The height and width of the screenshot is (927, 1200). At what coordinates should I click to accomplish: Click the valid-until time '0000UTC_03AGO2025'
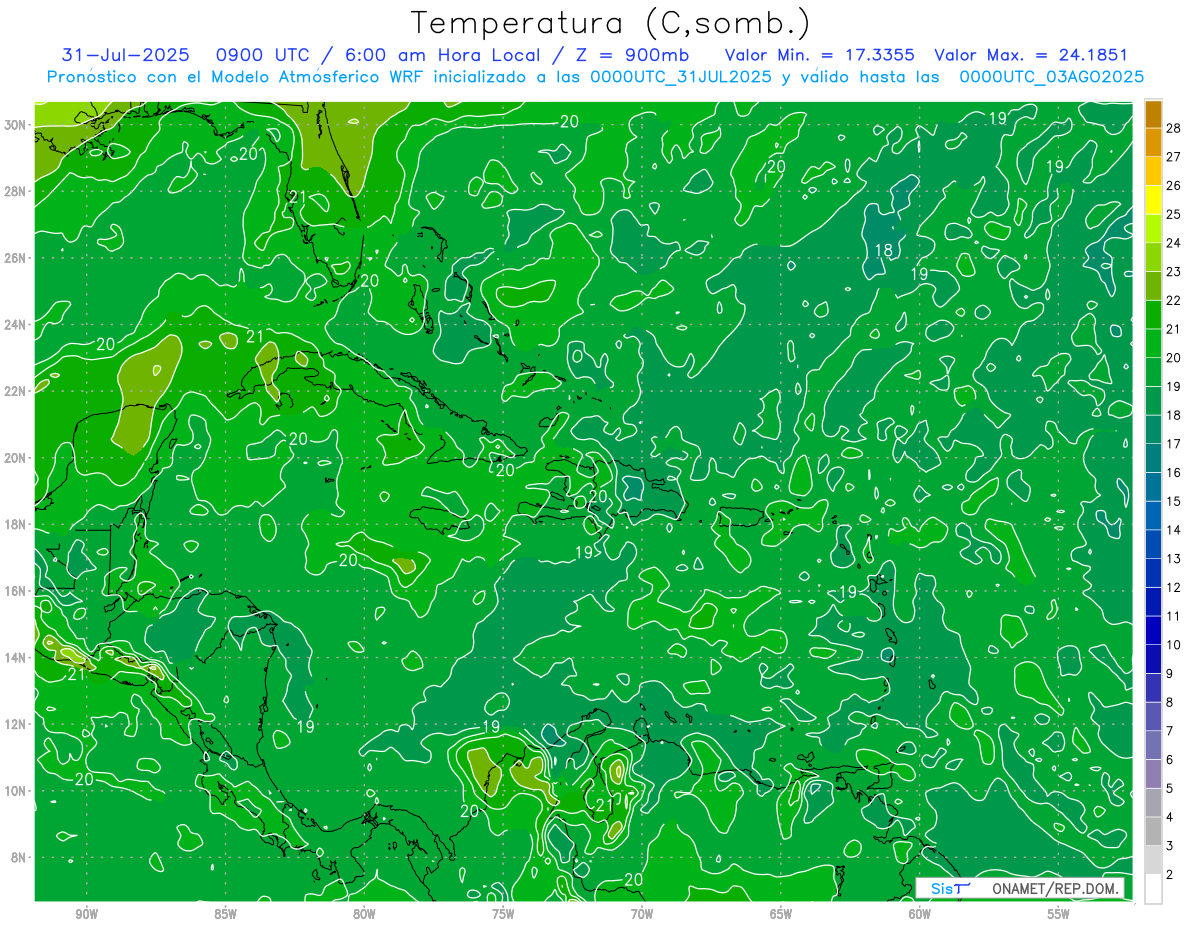click(x=1051, y=77)
